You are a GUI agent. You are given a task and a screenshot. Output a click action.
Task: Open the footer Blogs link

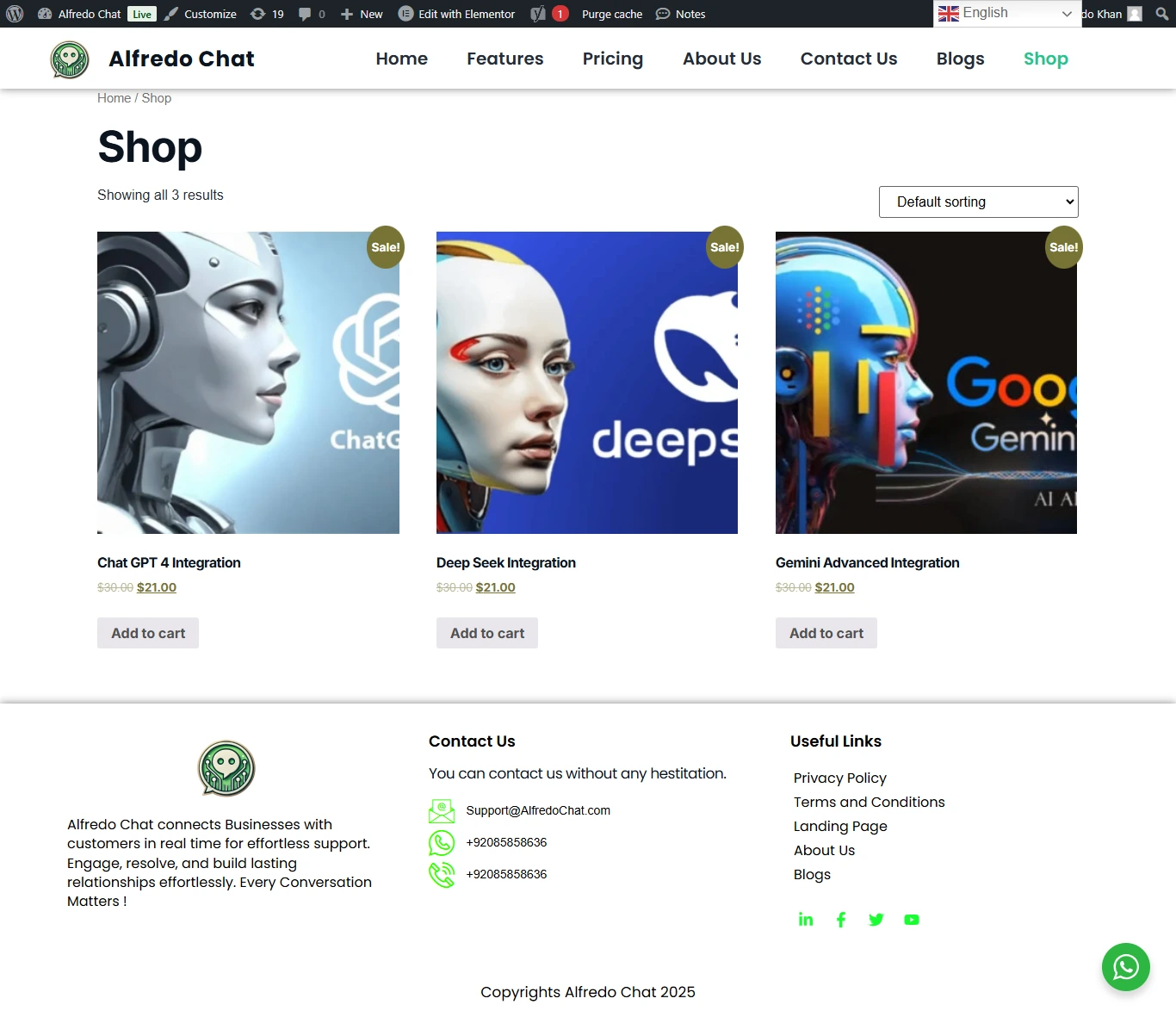coord(812,874)
